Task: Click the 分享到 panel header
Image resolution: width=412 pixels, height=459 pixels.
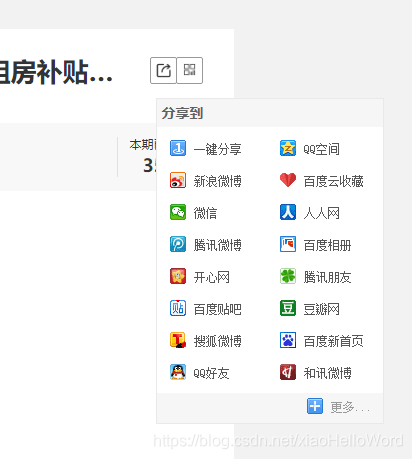Action: 270,113
